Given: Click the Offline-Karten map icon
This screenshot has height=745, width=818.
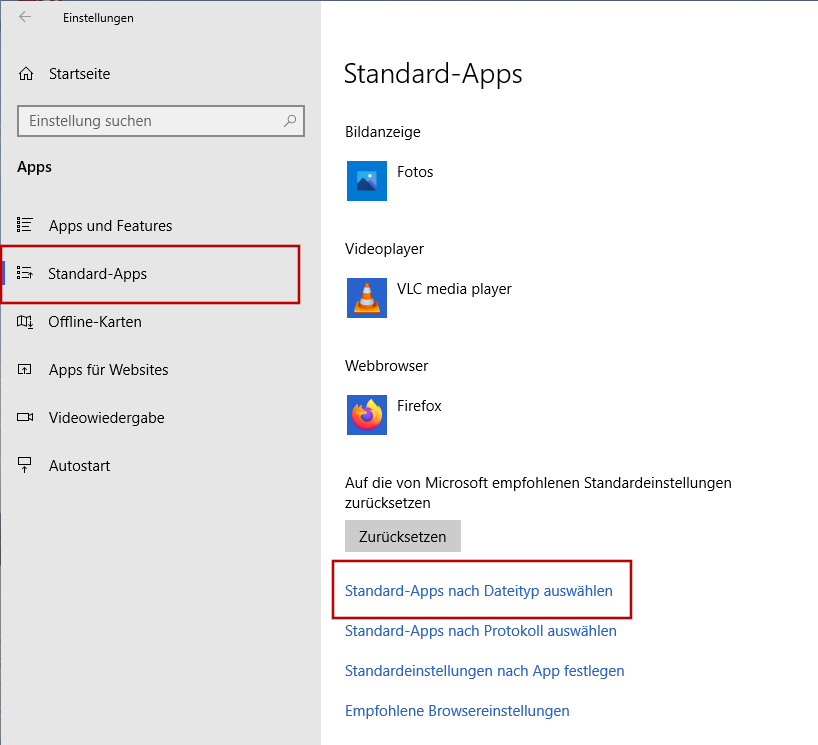Looking at the screenshot, I should point(26,322).
